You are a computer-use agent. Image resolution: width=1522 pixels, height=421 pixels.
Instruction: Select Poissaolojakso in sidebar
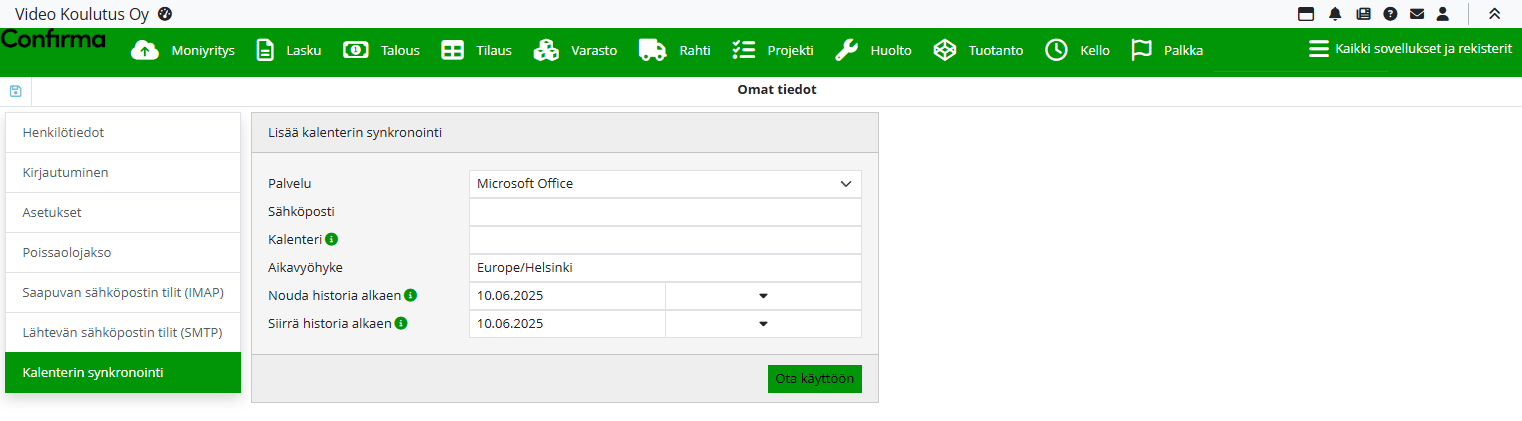tap(122, 252)
